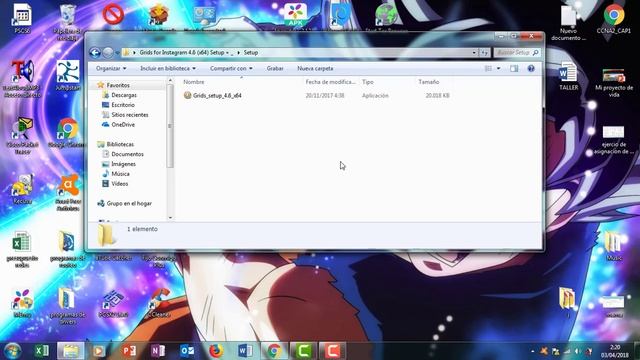
Task: Open the Incluir en biblioteca dropdown
Action: click(168, 69)
